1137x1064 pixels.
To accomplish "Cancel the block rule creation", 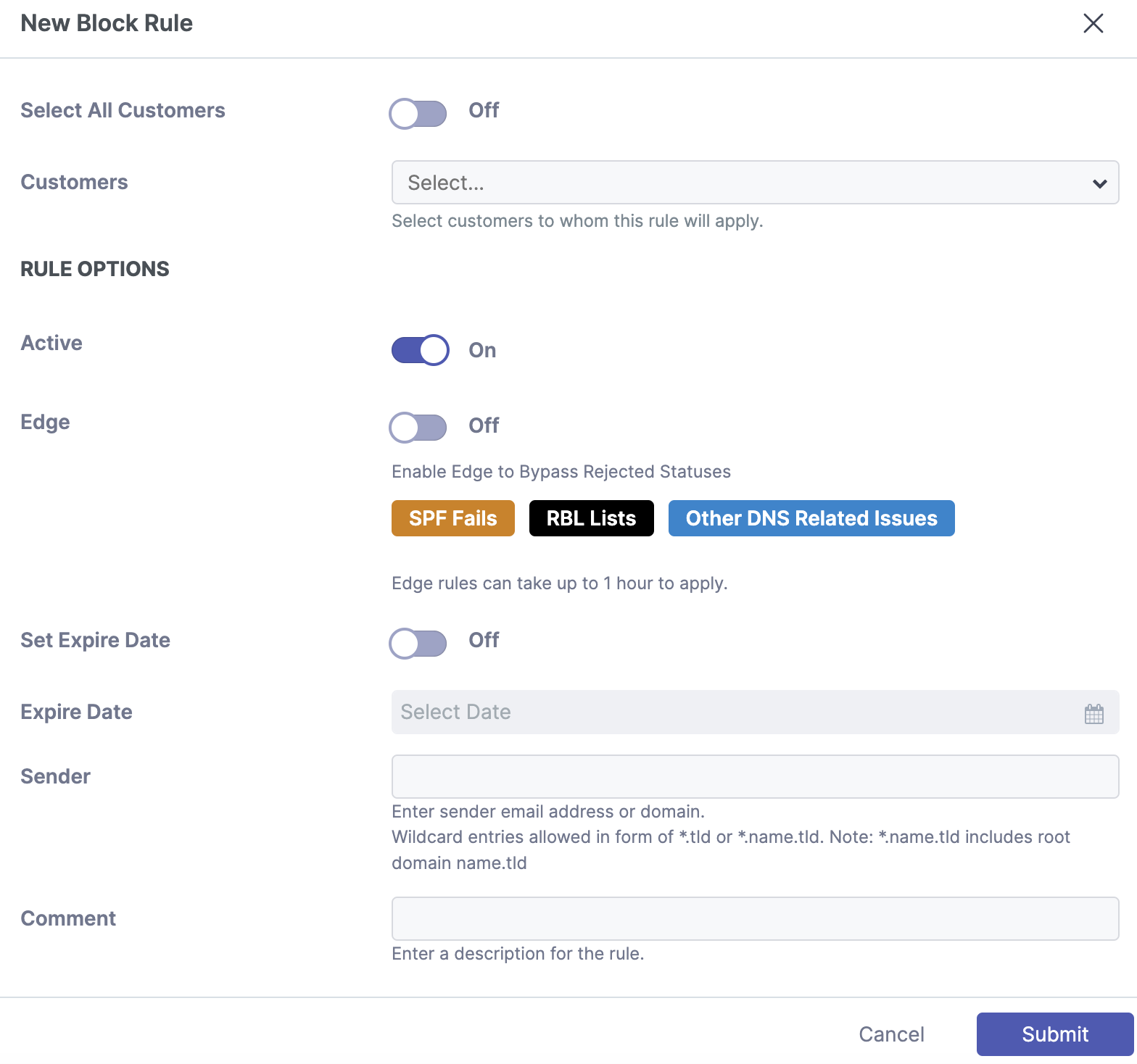I will click(891, 1034).
